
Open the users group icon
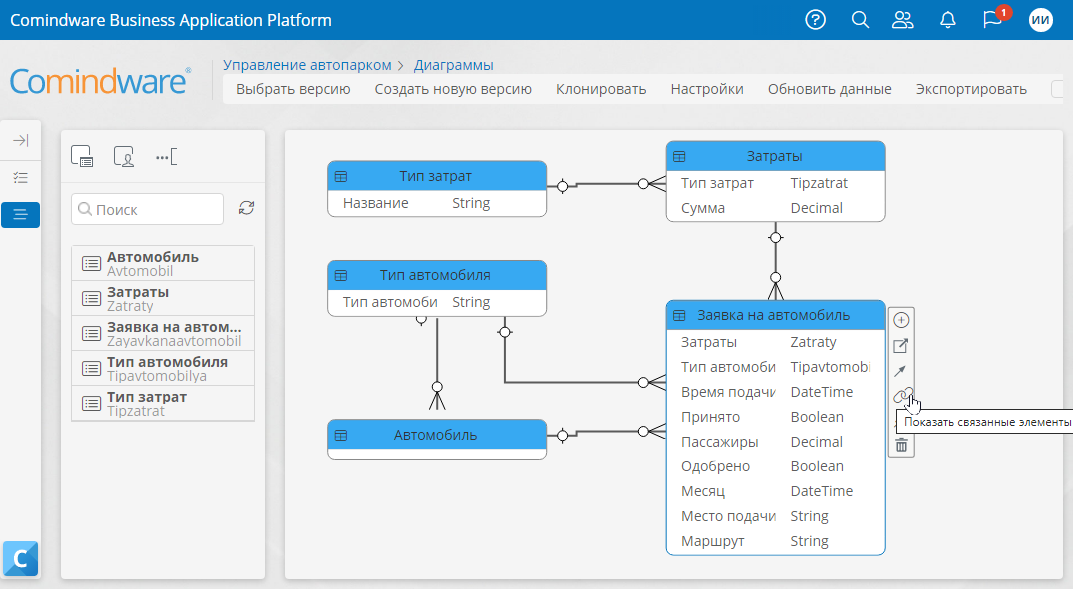pos(903,20)
